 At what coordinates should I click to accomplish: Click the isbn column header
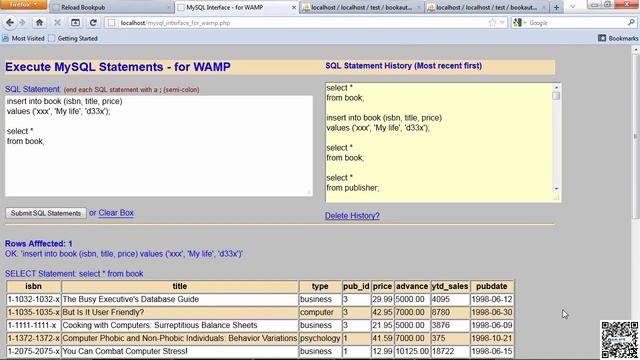(33, 286)
